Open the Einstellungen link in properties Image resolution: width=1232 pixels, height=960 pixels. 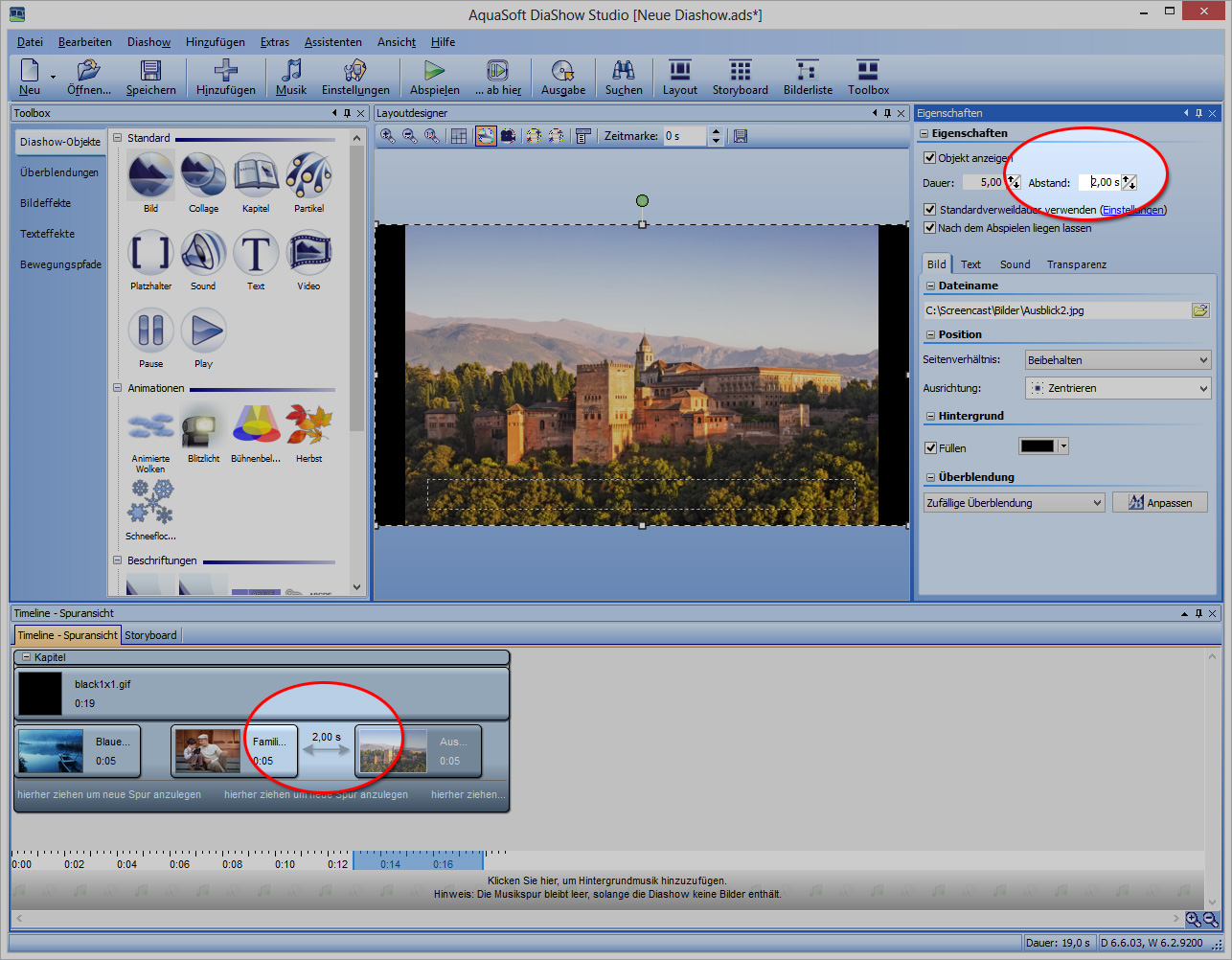[1132, 210]
